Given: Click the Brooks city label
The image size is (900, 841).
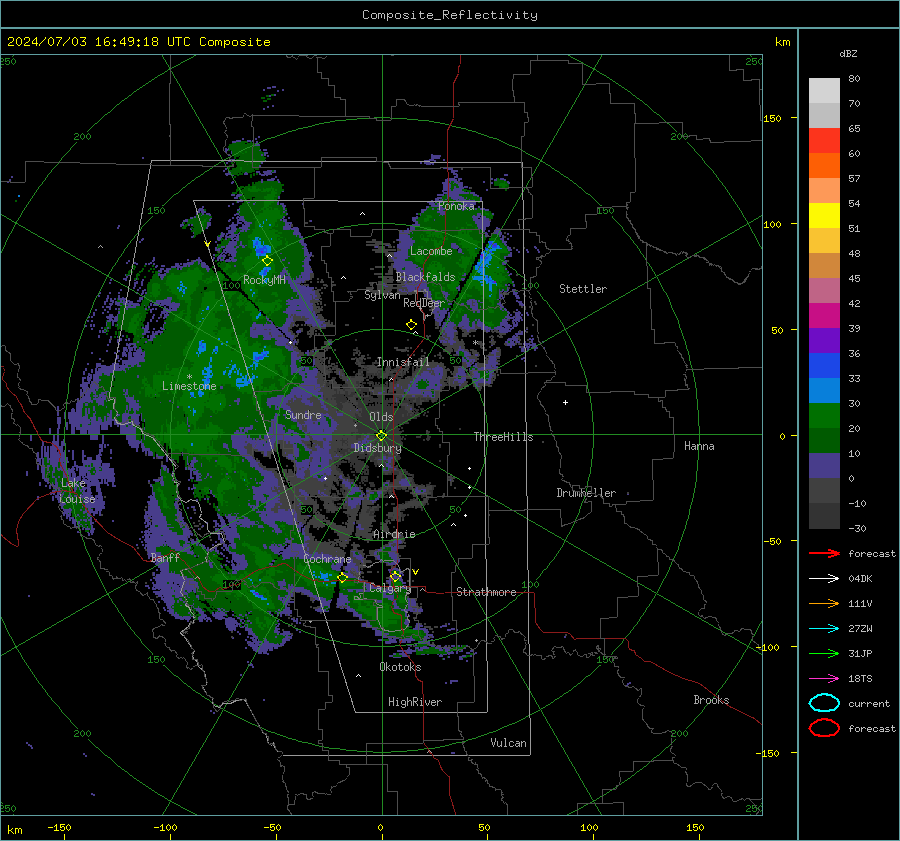Looking at the screenshot, I should (x=711, y=700).
